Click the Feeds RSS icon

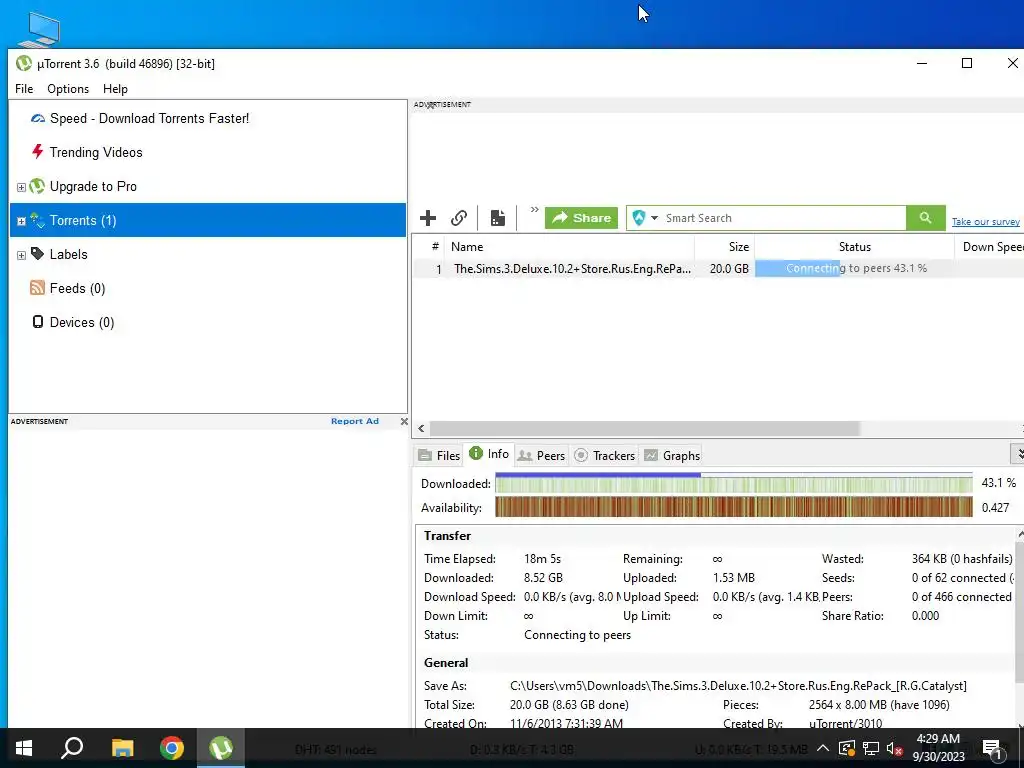(x=37, y=287)
